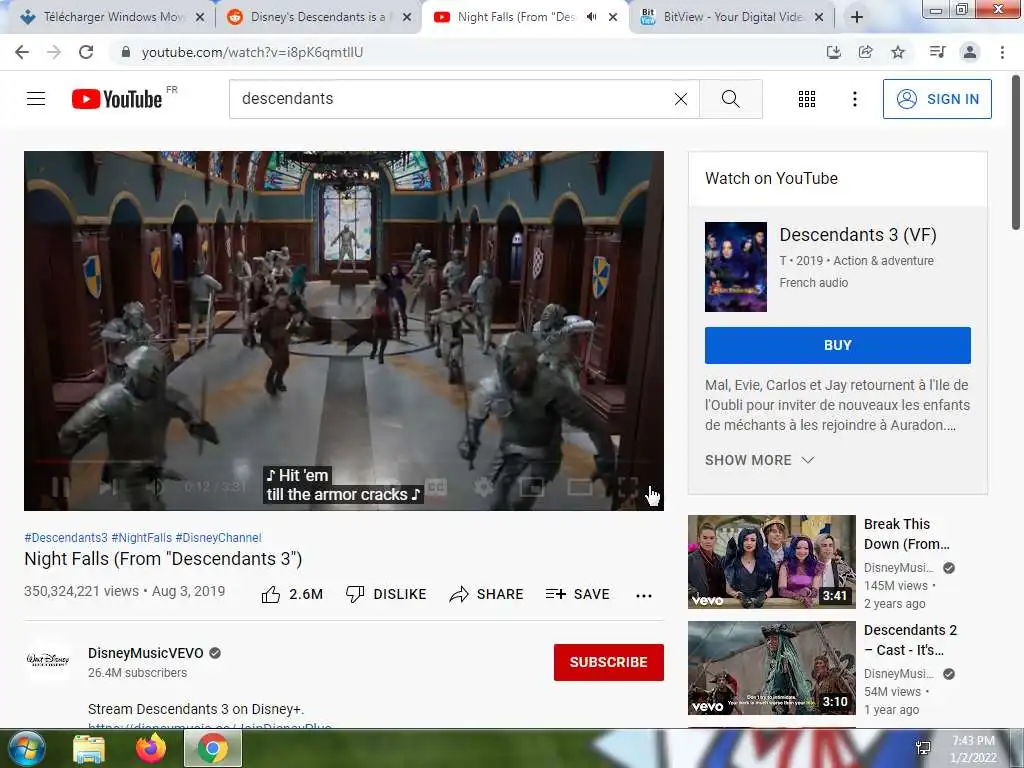Buy Descendants 3 (VF)

click(837, 345)
